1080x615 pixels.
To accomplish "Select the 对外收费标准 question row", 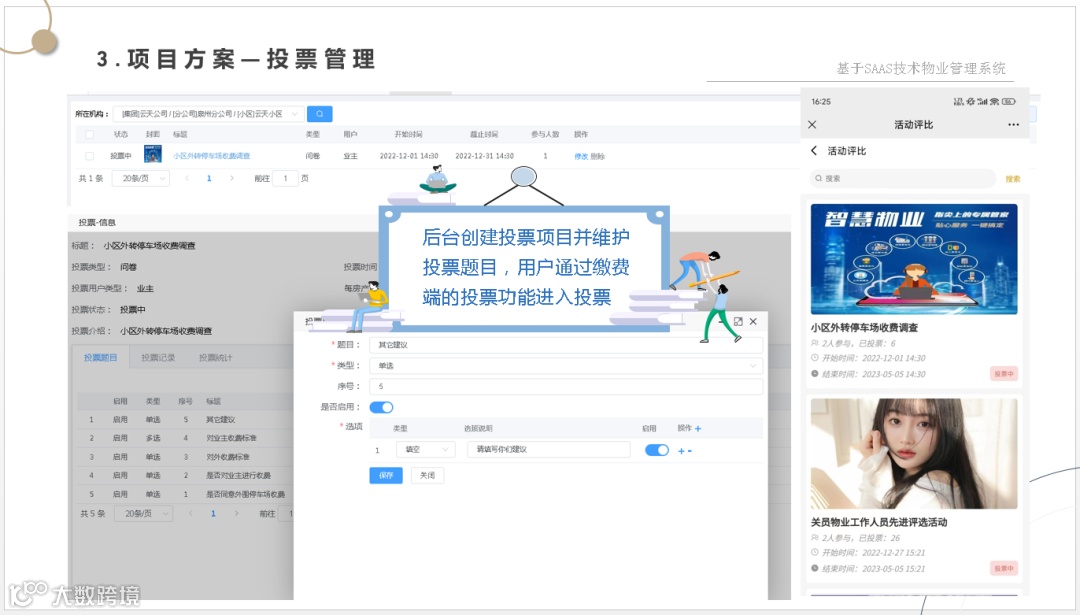I will click(185, 457).
